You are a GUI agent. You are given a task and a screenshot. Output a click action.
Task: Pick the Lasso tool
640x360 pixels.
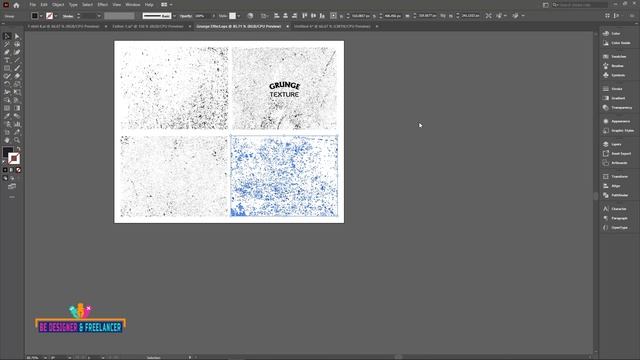point(17,44)
